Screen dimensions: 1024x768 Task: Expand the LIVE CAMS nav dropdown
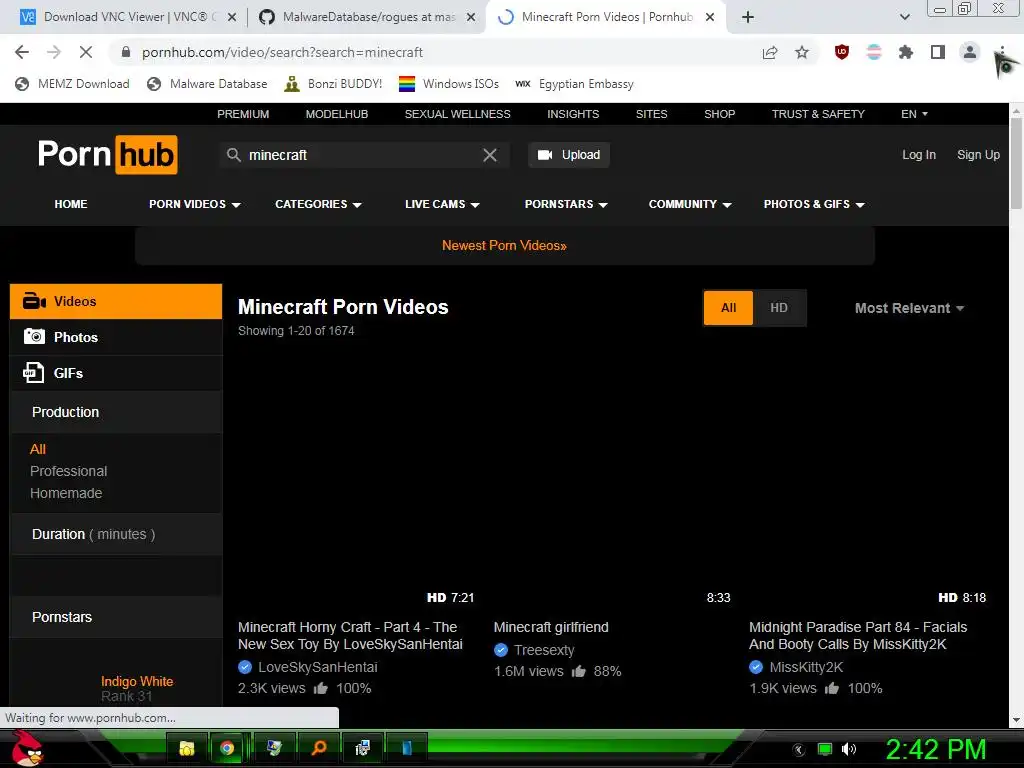pyautogui.click(x=442, y=204)
